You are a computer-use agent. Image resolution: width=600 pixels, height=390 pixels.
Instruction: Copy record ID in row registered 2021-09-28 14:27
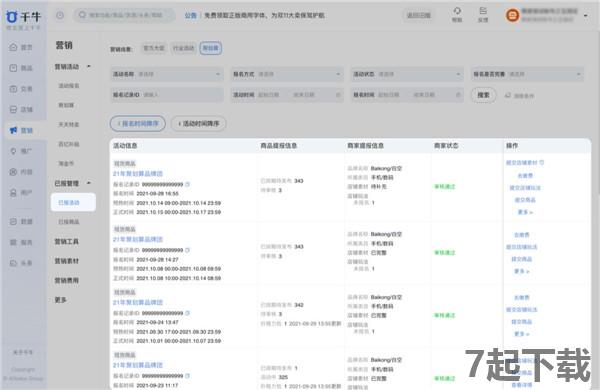coord(188,250)
